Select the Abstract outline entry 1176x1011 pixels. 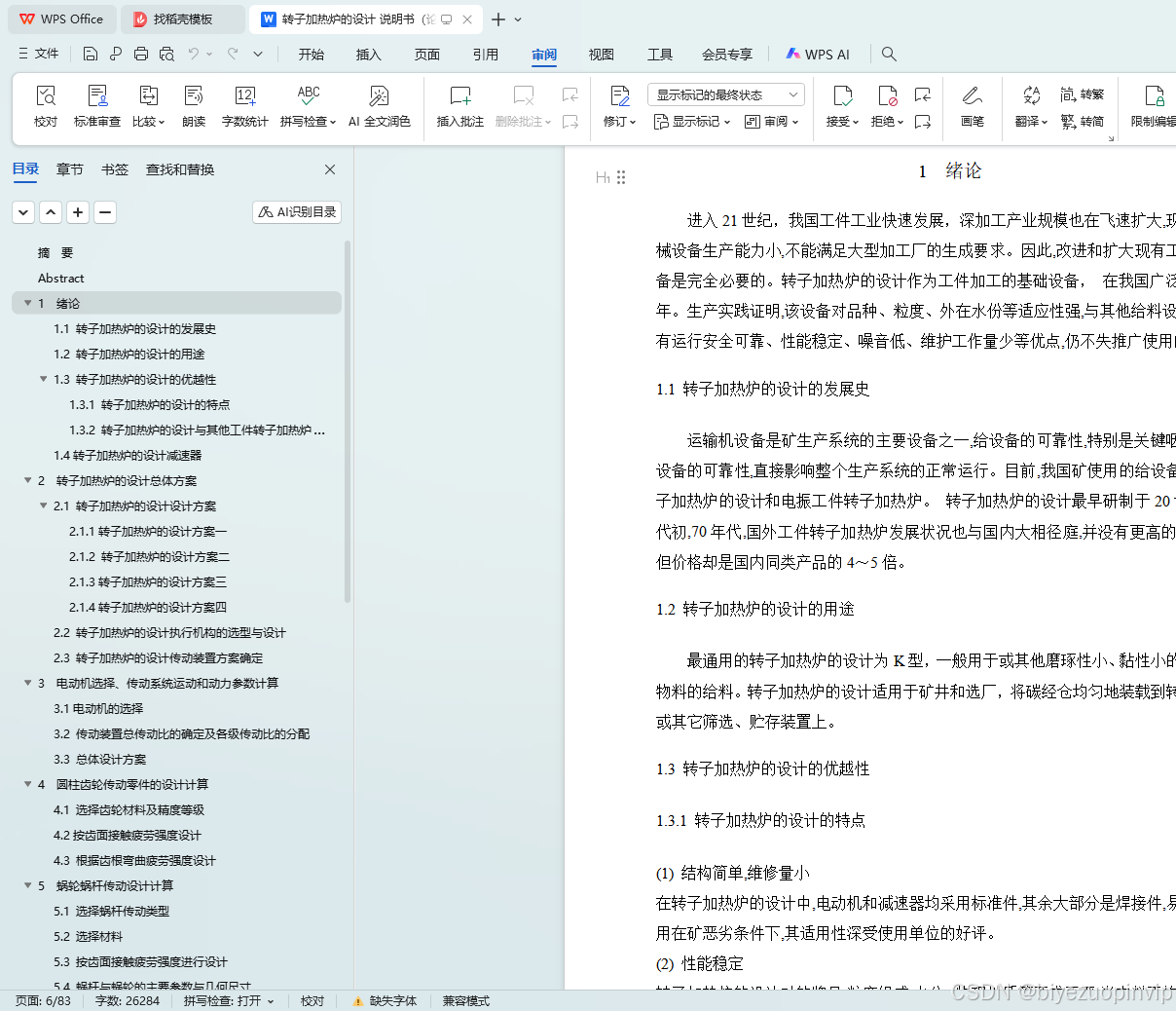coord(61,278)
